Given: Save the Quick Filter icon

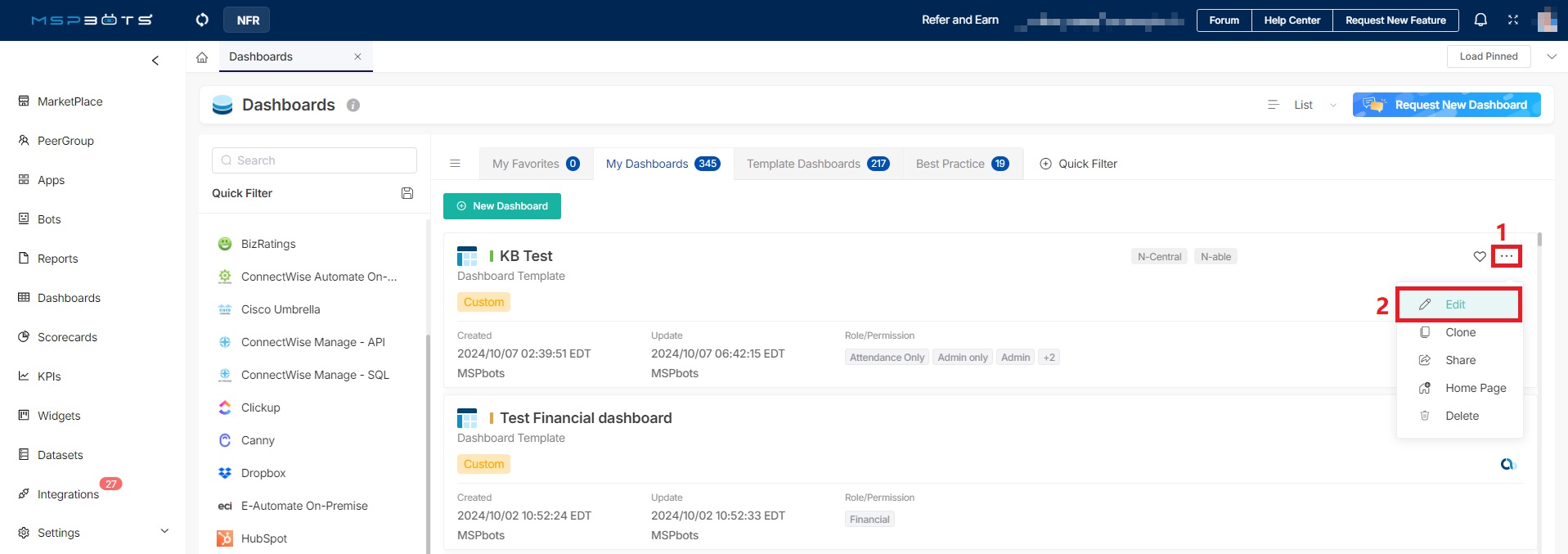Looking at the screenshot, I should click(x=407, y=193).
